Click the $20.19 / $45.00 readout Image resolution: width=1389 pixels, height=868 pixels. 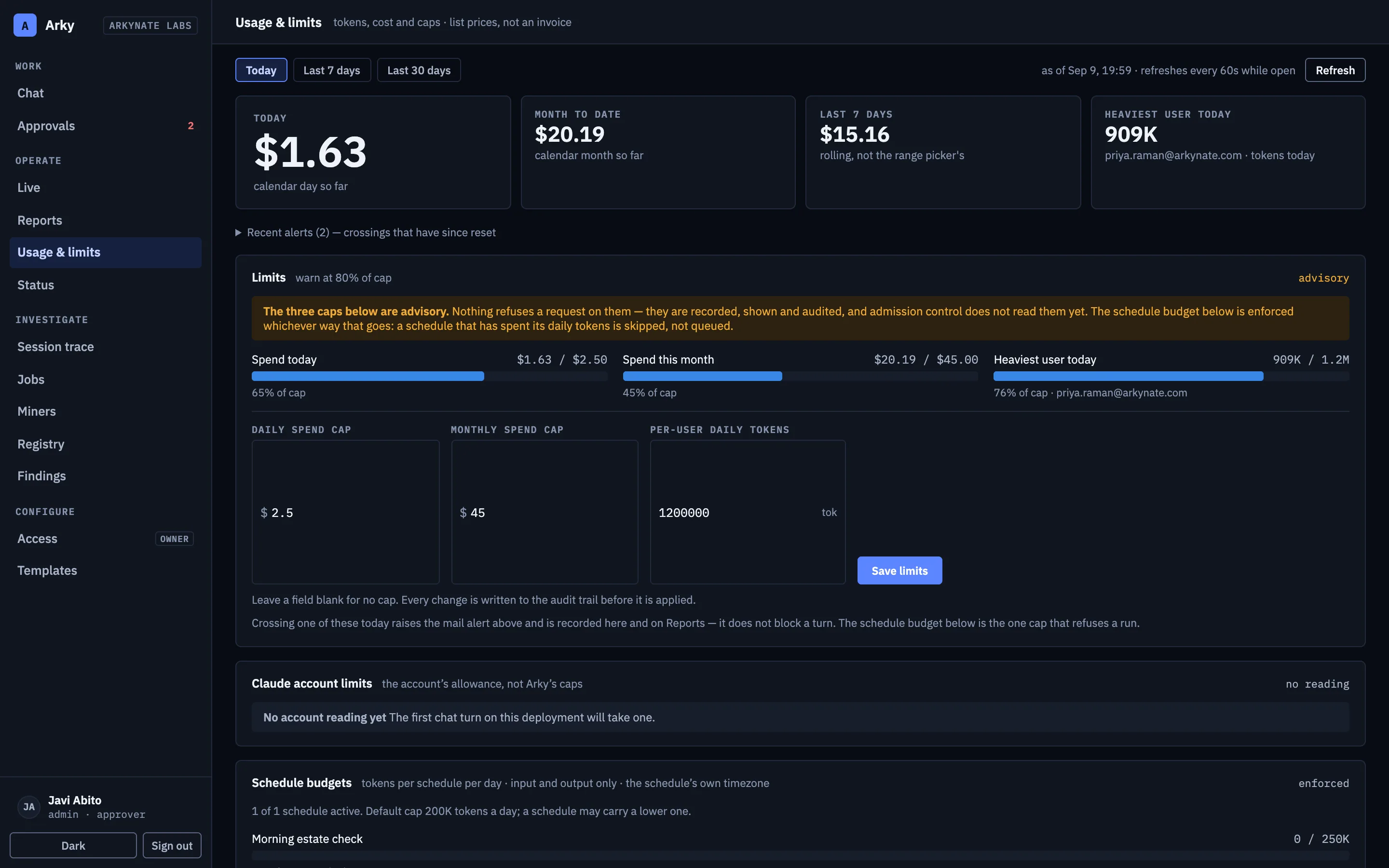(x=926, y=359)
